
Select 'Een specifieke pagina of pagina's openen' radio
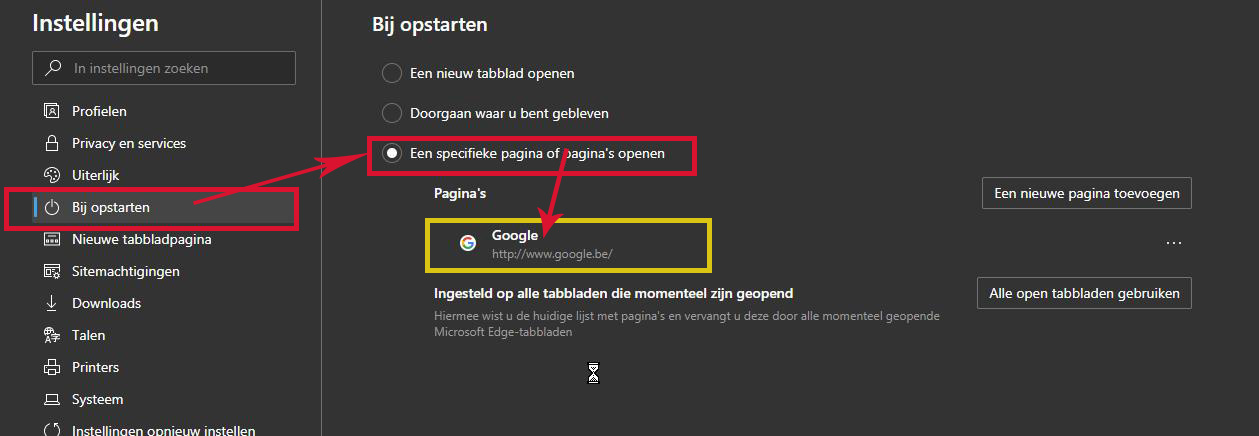click(392, 154)
